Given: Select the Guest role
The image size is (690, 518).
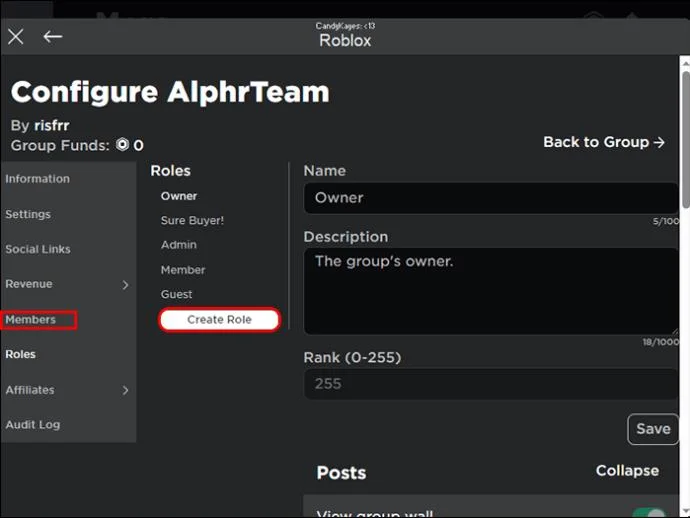Looking at the screenshot, I should 176,294.
